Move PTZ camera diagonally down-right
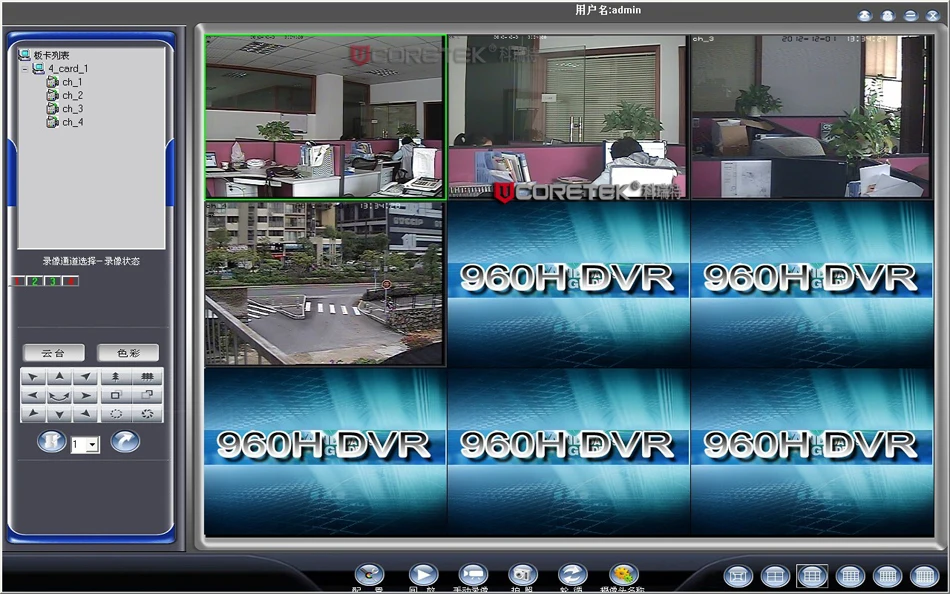This screenshot has width=950, height=594. click(85, 415)
